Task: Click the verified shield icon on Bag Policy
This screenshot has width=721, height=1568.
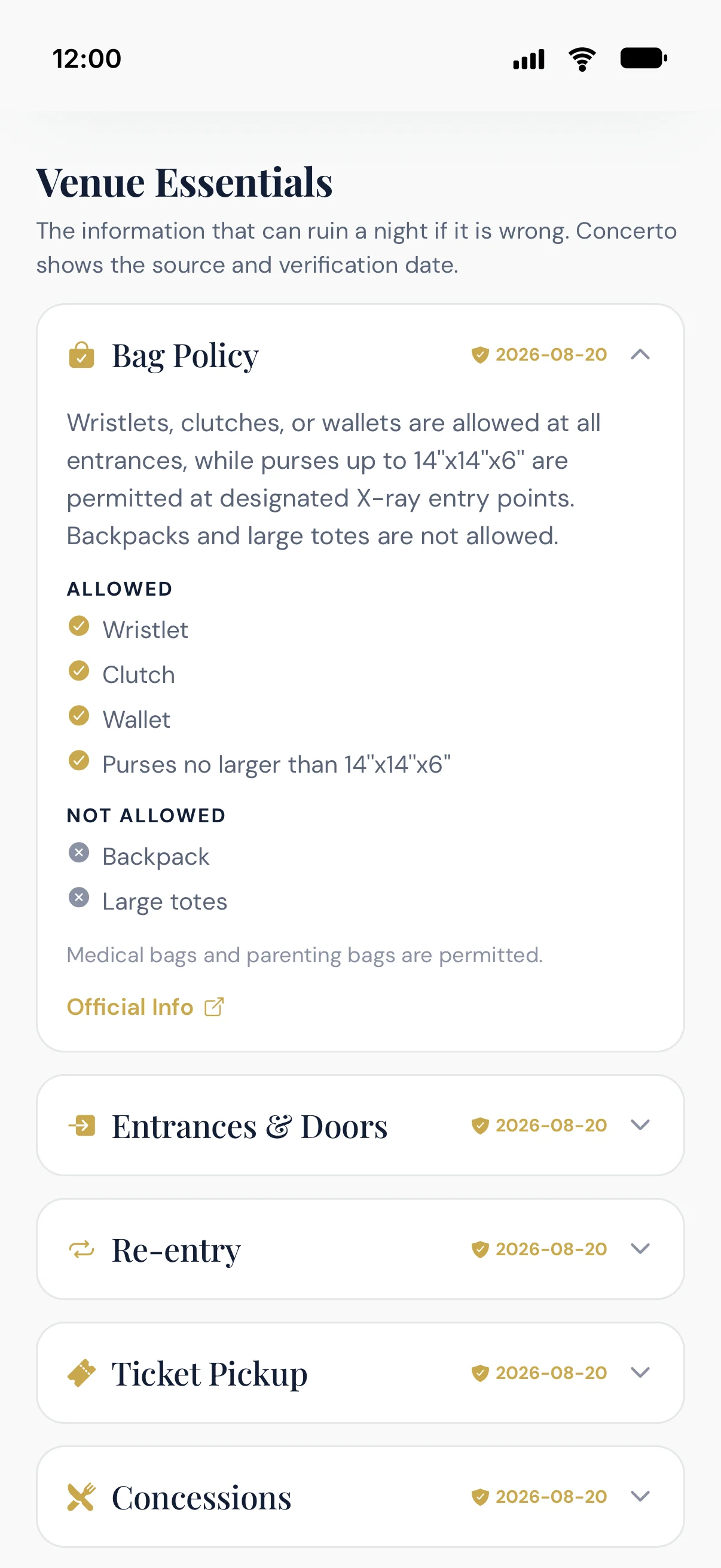Action: 480,354
